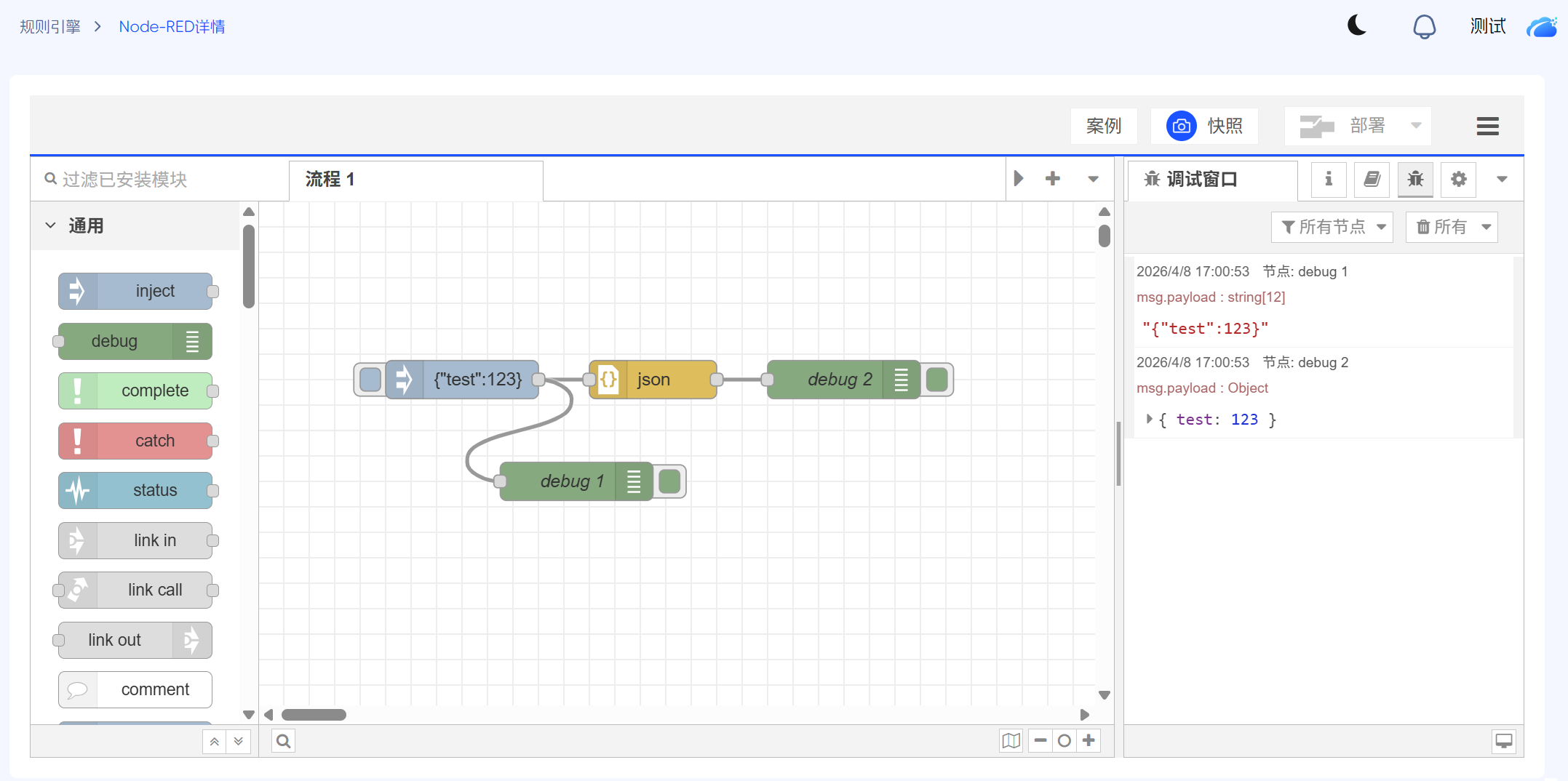Select the inject node in the palette
Viewport: 1568px width, 781px height.
coord(135,292)
